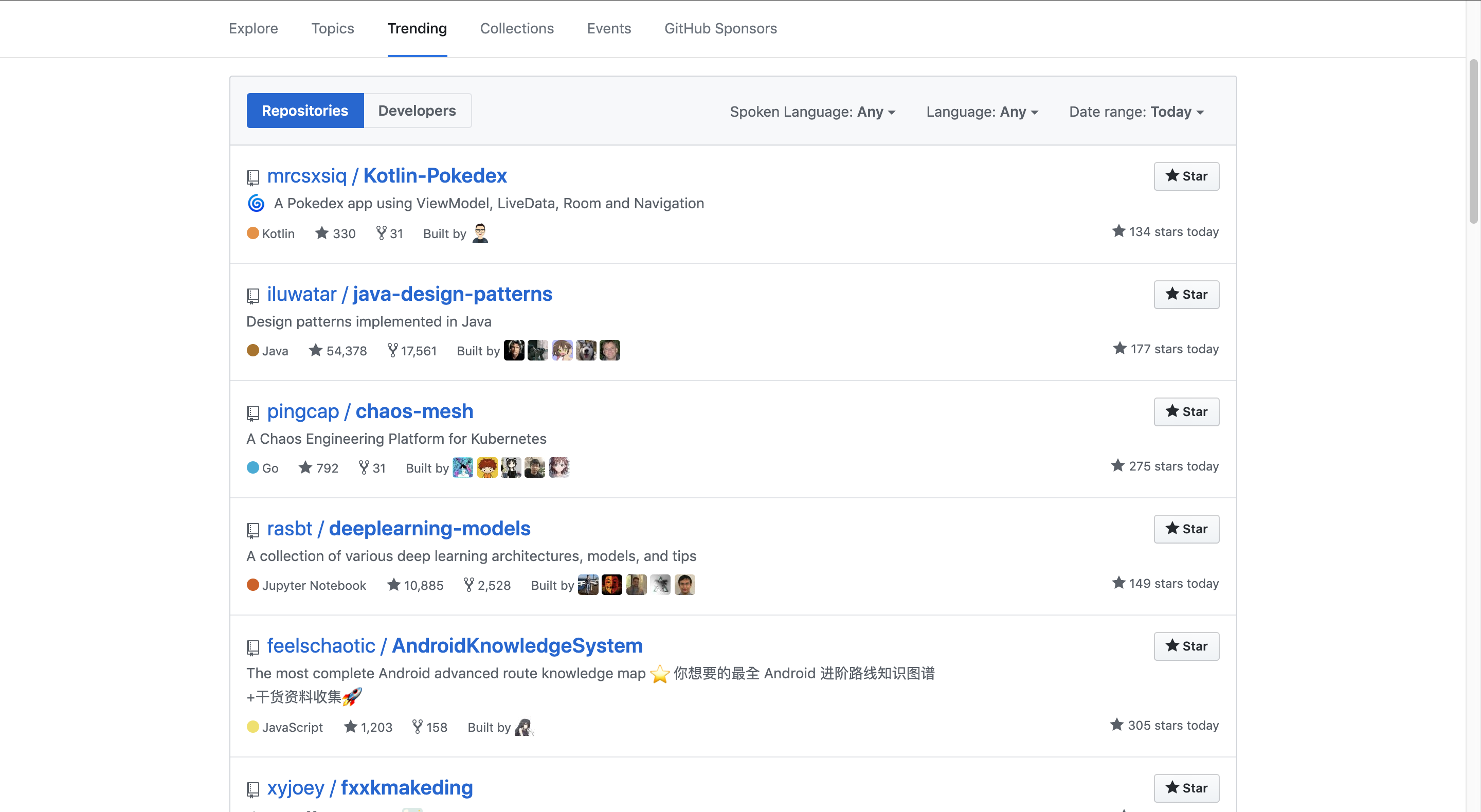Click last java-design-patterns contributor avatar

click(x=610, y=350)
